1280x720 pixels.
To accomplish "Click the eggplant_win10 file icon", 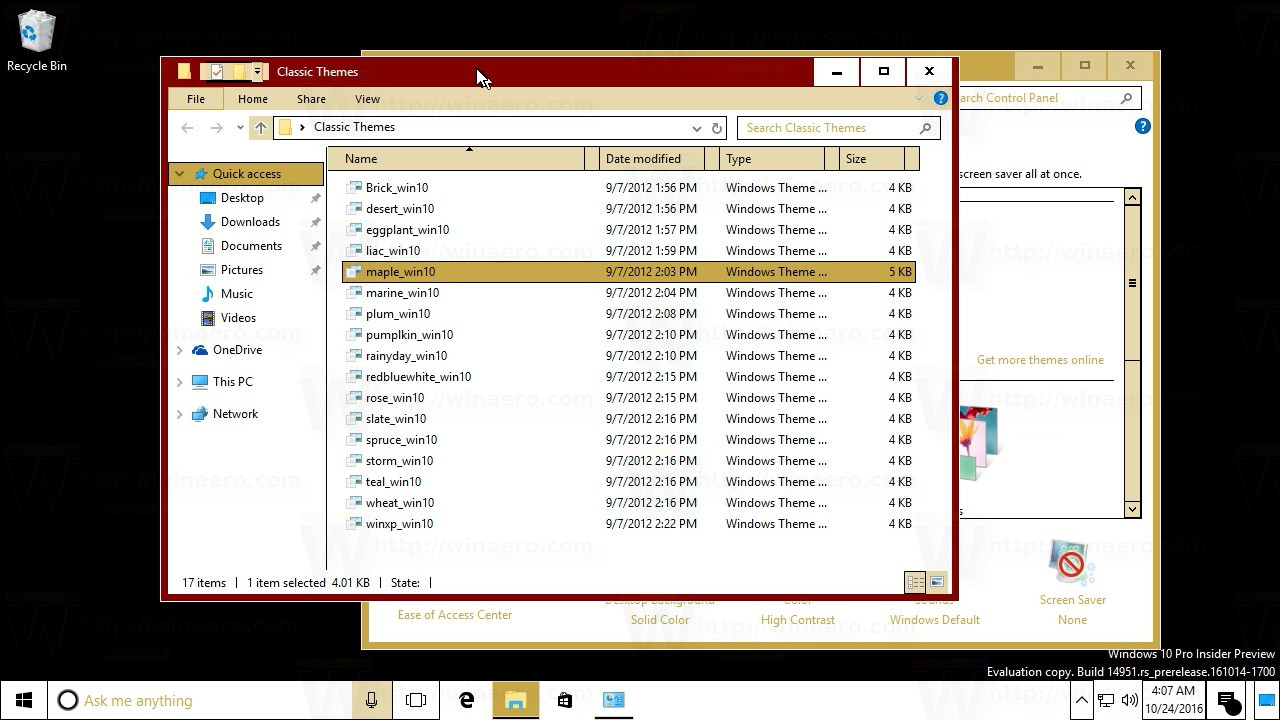I will click(354, 230).
